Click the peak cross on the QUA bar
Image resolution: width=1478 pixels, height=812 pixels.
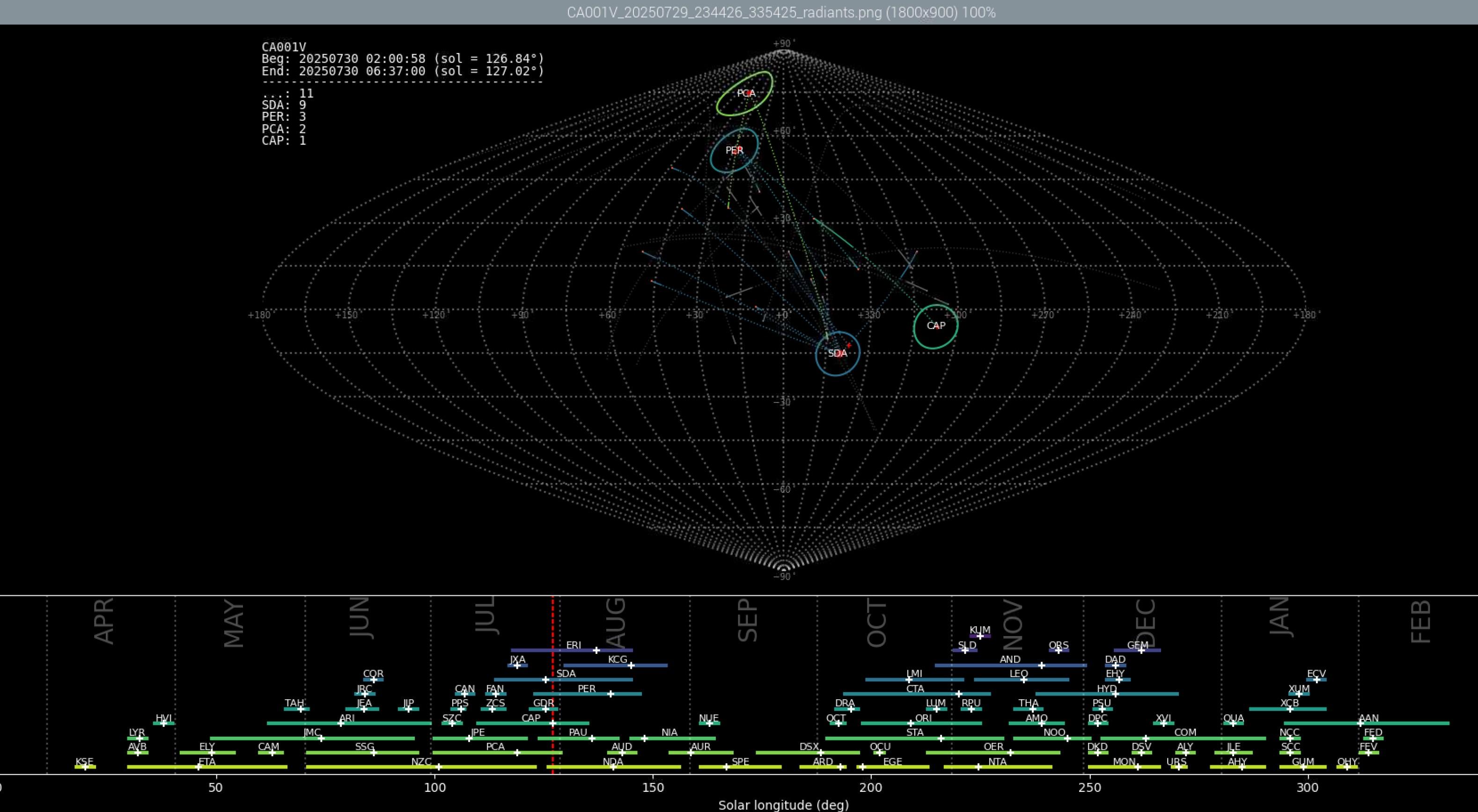click(1232, 724)
